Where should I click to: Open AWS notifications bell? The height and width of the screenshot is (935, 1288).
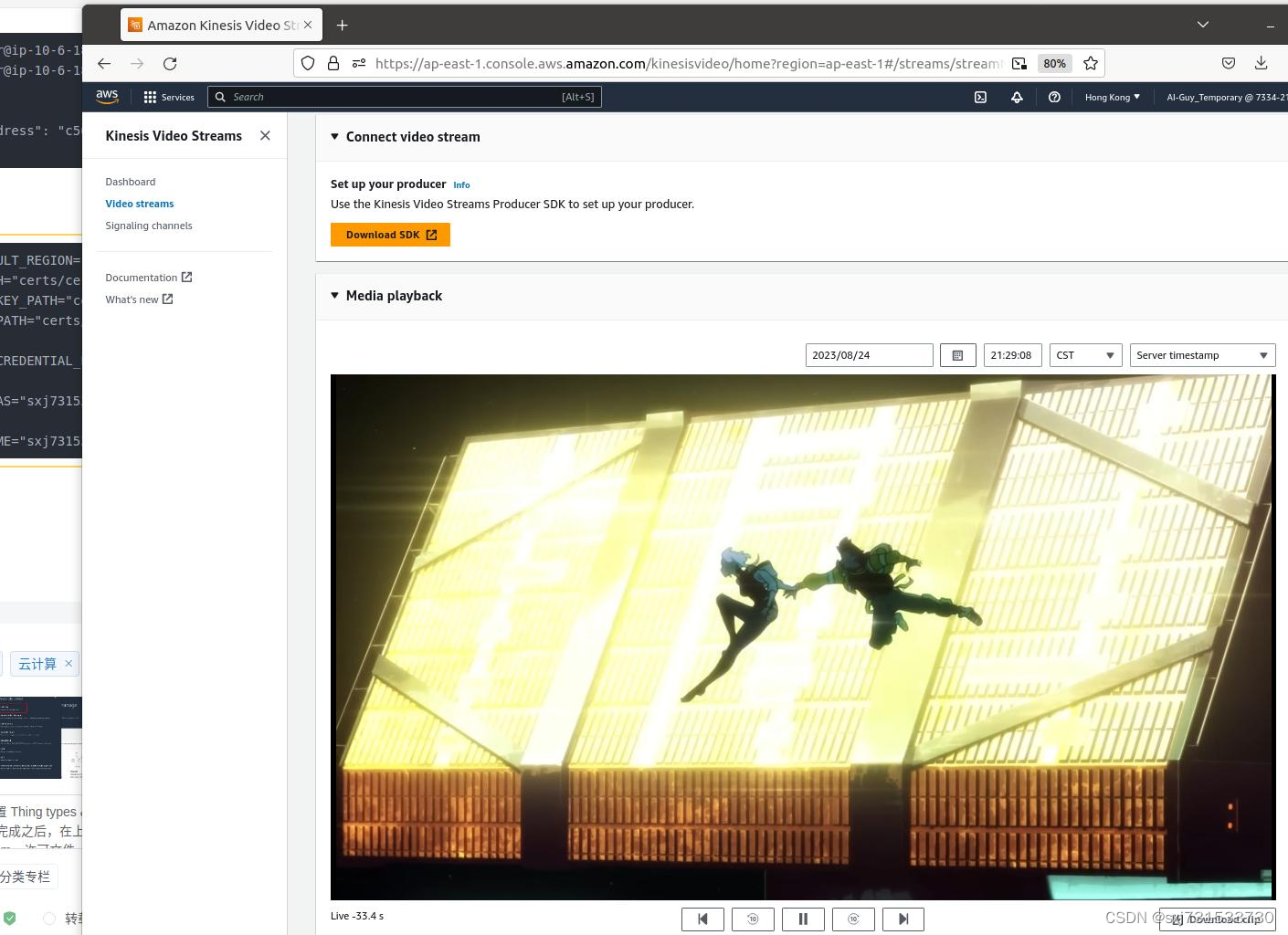coord(1017,97)
